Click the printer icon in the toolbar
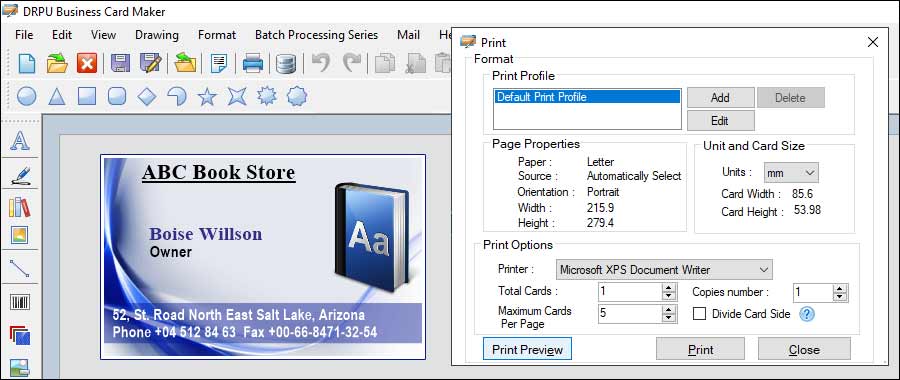 [x=253, y=63]
